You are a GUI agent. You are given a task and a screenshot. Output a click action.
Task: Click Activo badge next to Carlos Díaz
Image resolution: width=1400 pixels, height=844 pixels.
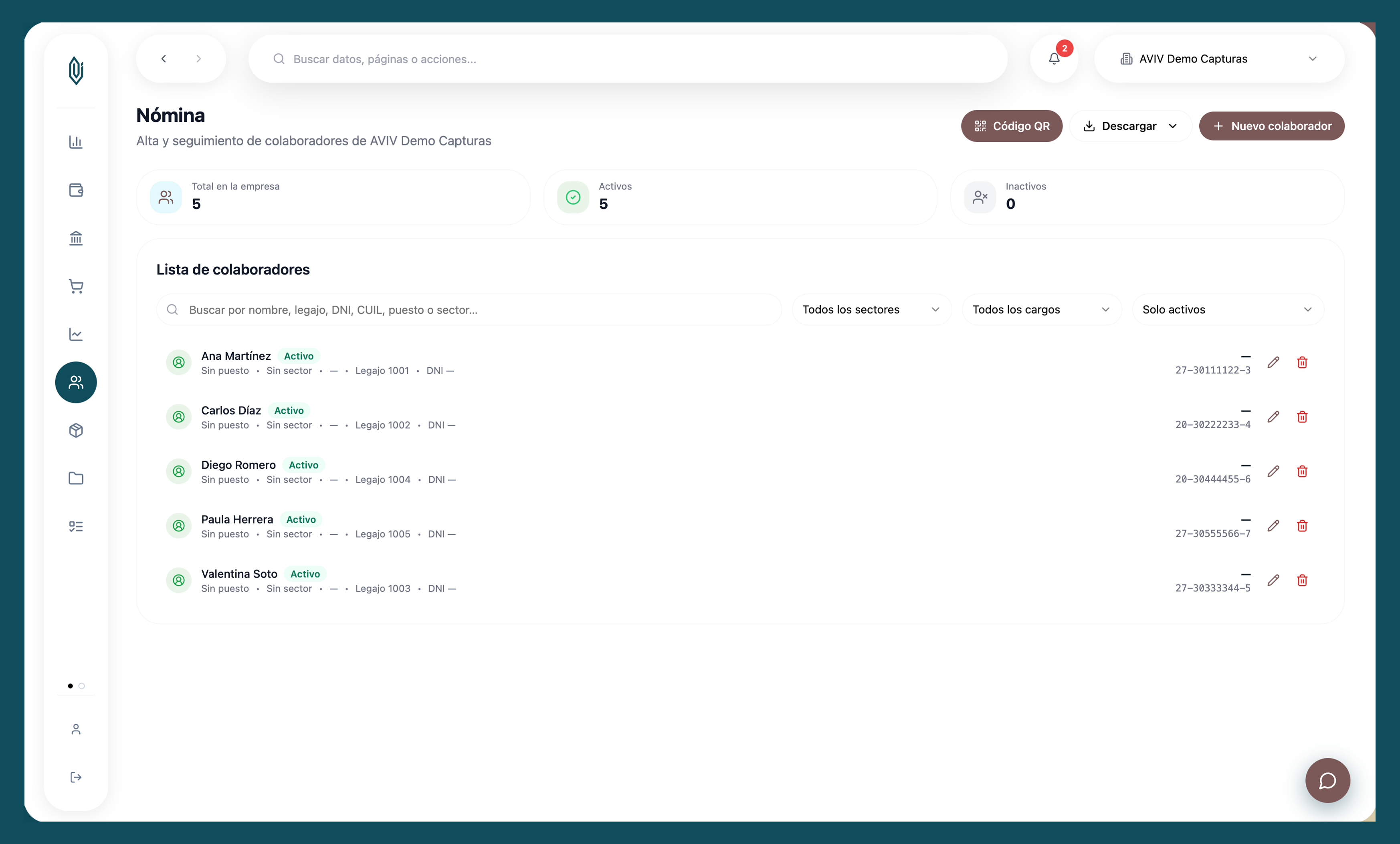click(289, 411)
